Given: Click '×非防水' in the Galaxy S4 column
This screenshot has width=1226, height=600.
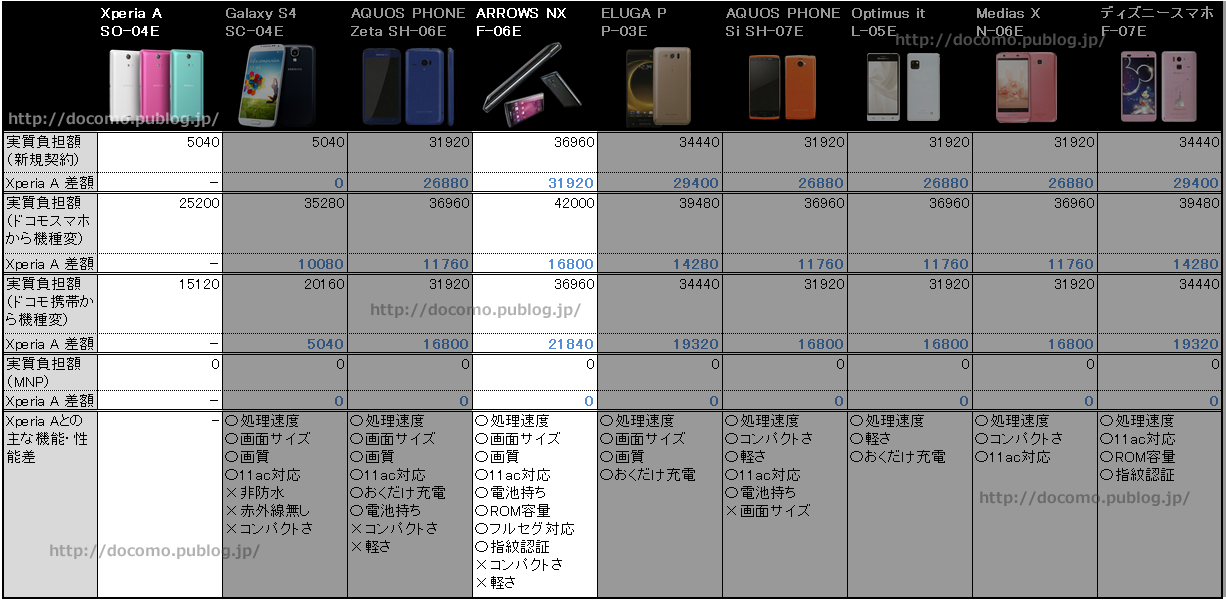Looking at the screenshot, I should click(255, 493).
